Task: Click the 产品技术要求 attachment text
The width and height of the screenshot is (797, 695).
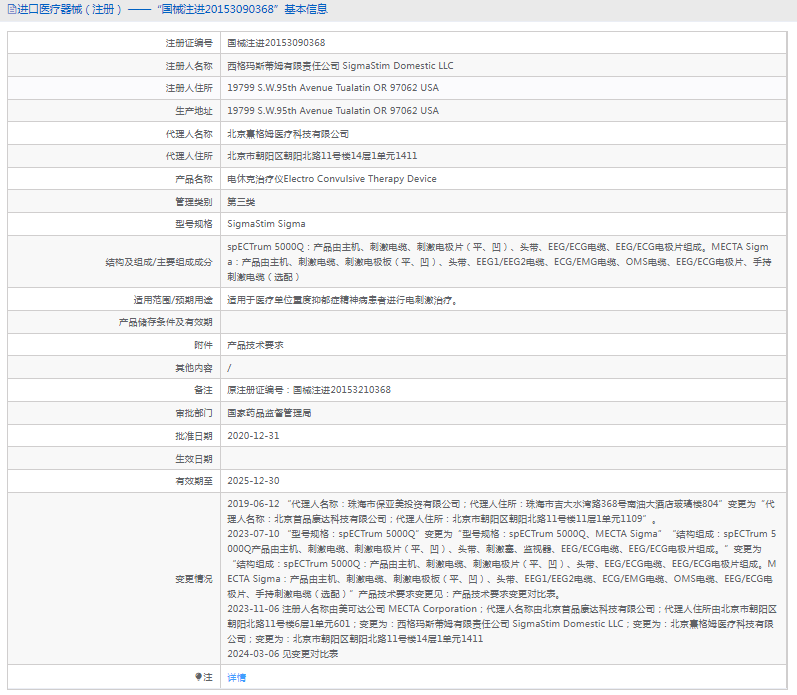Action: pyautogui.click(x=255, y=344)
